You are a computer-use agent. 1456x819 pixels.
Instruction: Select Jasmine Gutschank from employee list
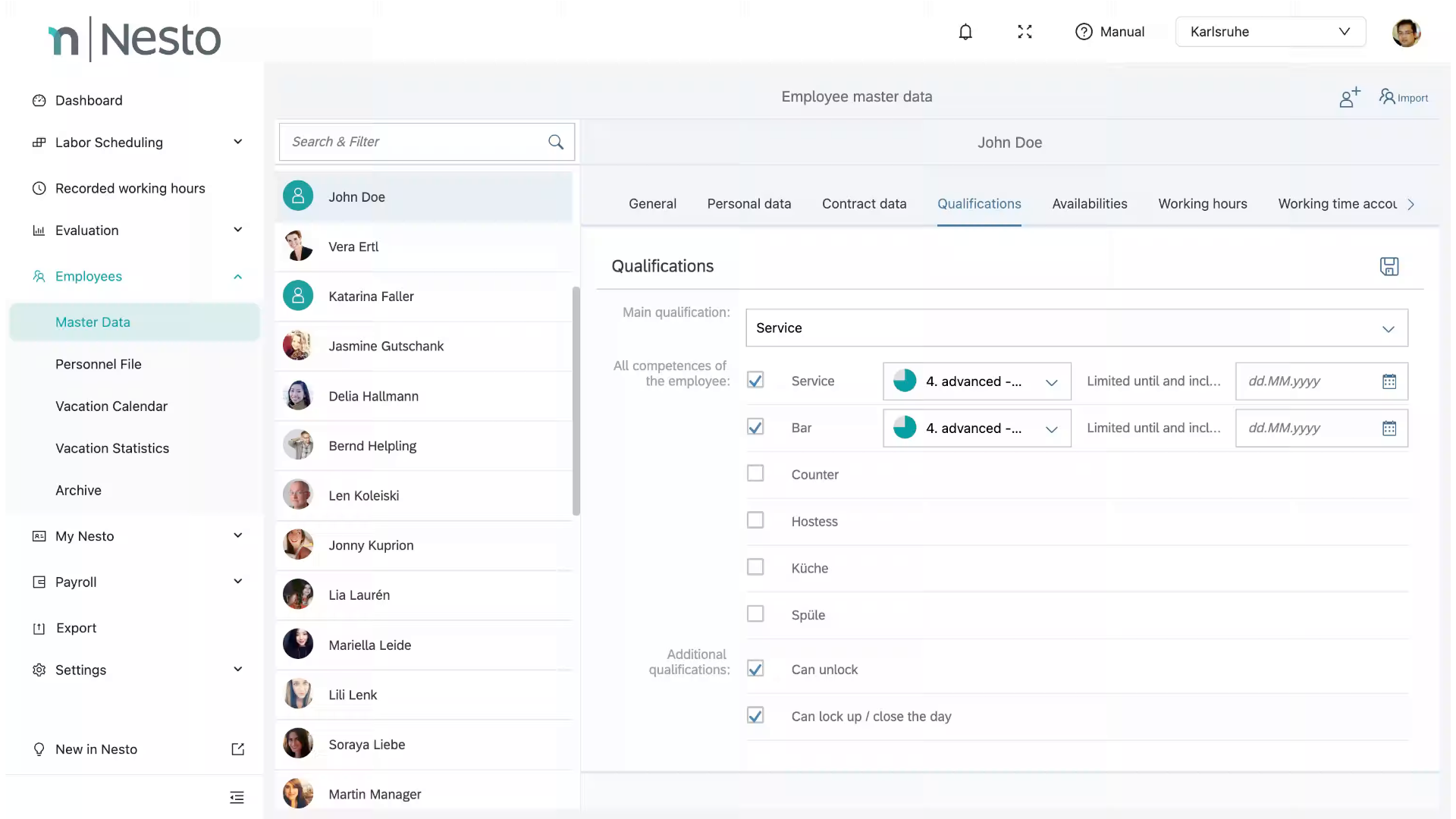pyautogui.click(x=386, y=347)
